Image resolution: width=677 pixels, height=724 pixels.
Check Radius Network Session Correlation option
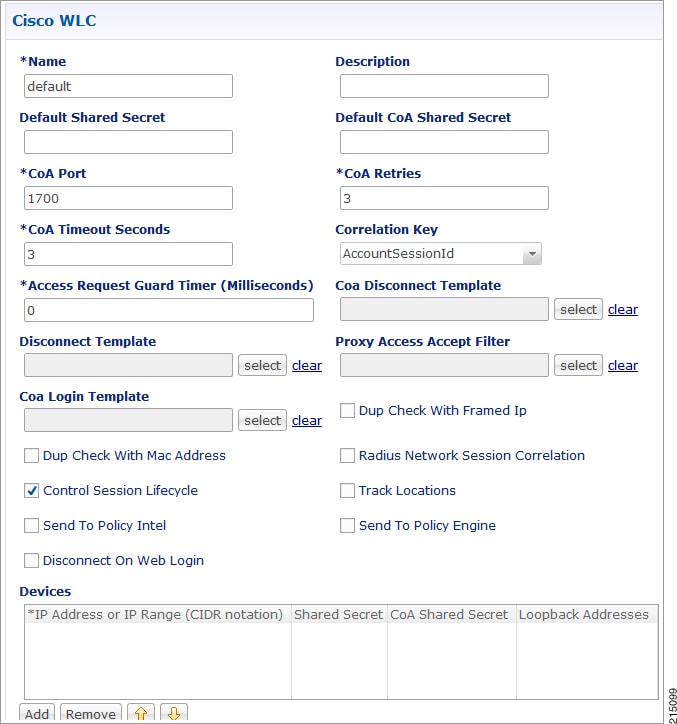[x=347, y=455]
